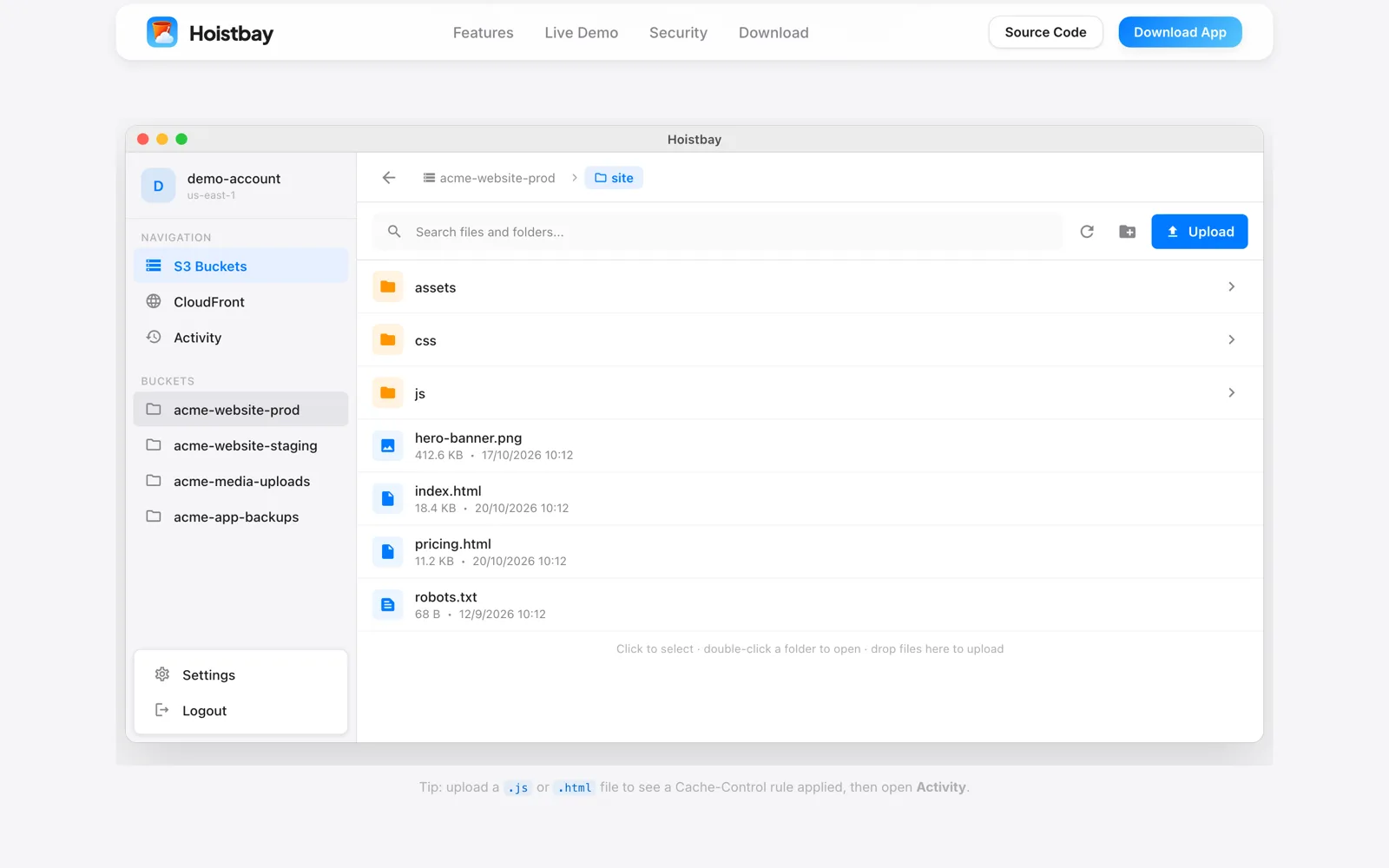This screenshot has width=1389, height=868.
Task: Click the hero-banner.png image file icon
Action: [388, 446]
